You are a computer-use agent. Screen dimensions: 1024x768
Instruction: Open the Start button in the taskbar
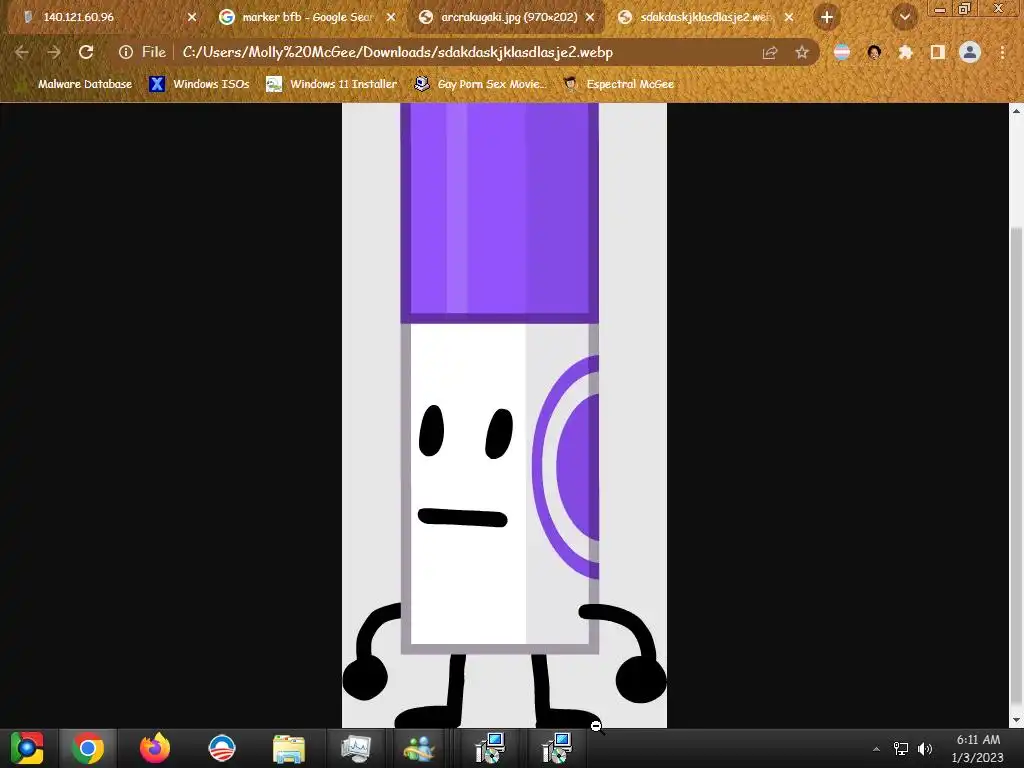[x=27, y=748]
